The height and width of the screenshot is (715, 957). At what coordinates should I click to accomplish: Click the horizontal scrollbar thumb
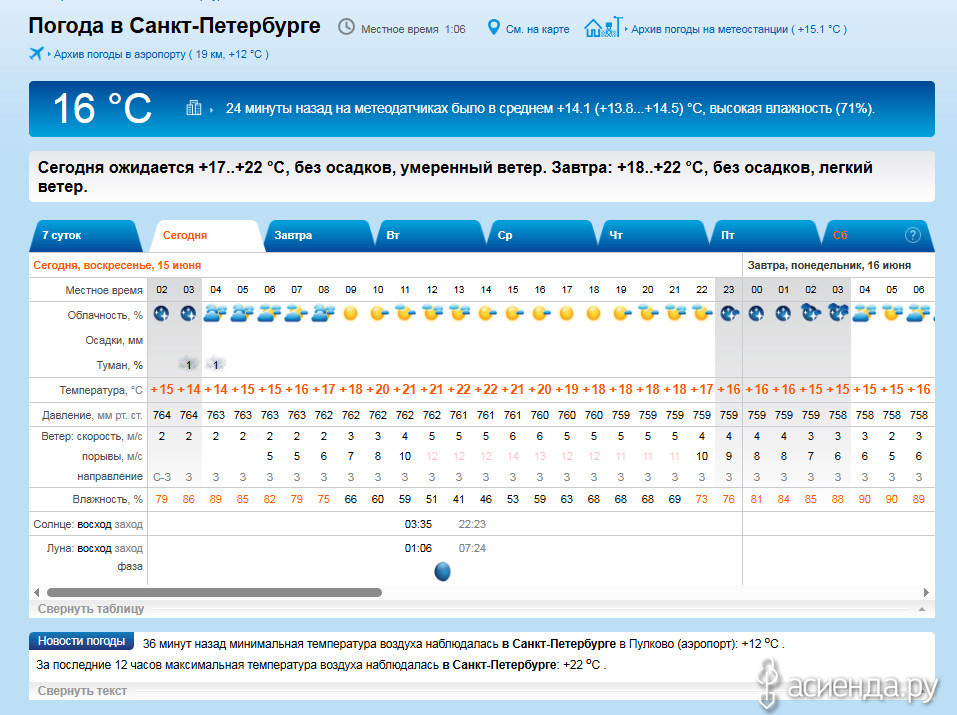214,592
